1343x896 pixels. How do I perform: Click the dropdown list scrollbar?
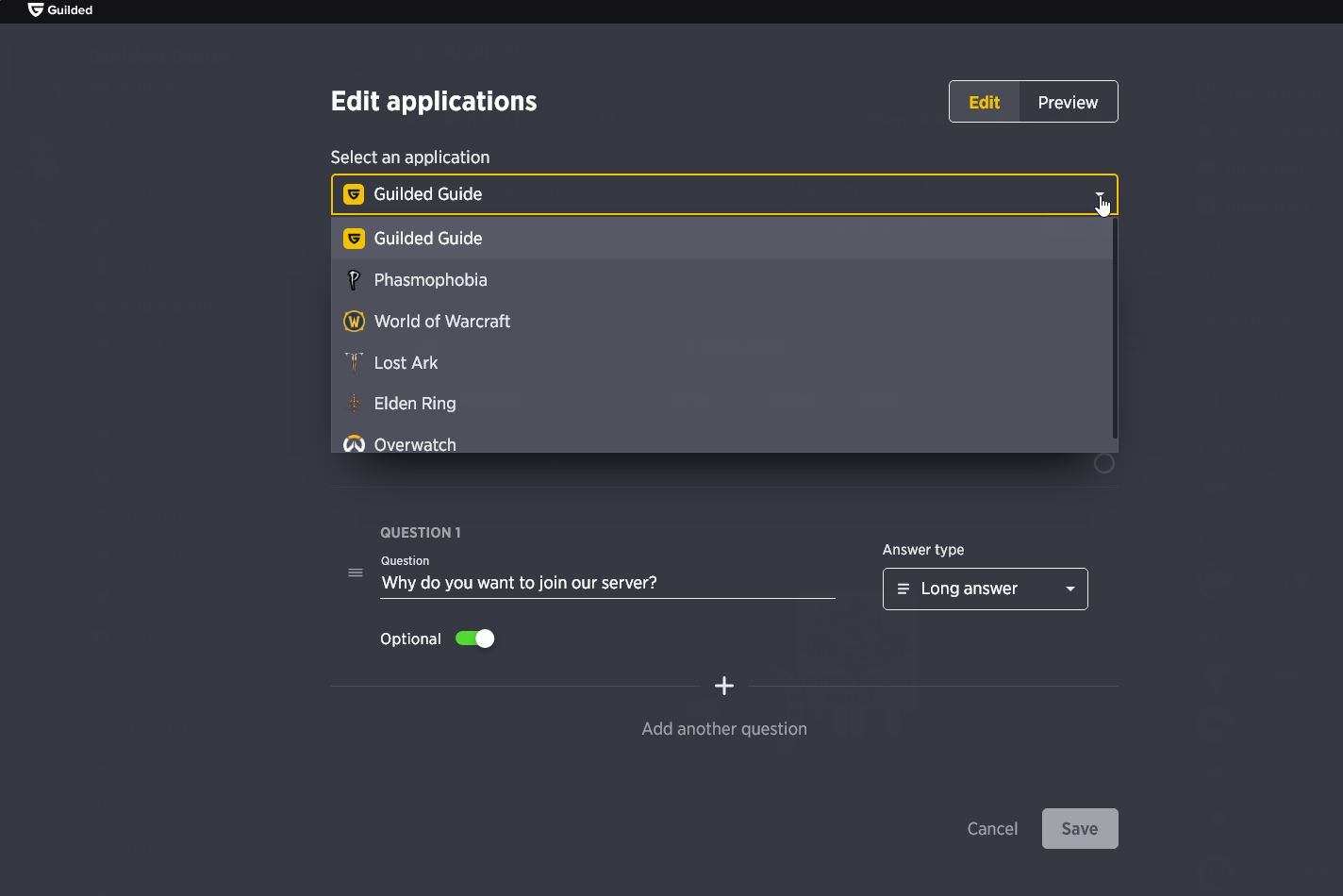(x=1116, y=328)
